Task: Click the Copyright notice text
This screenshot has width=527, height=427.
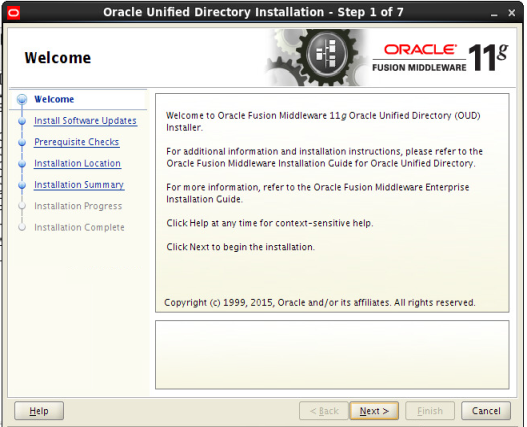Action: (320, 303)
